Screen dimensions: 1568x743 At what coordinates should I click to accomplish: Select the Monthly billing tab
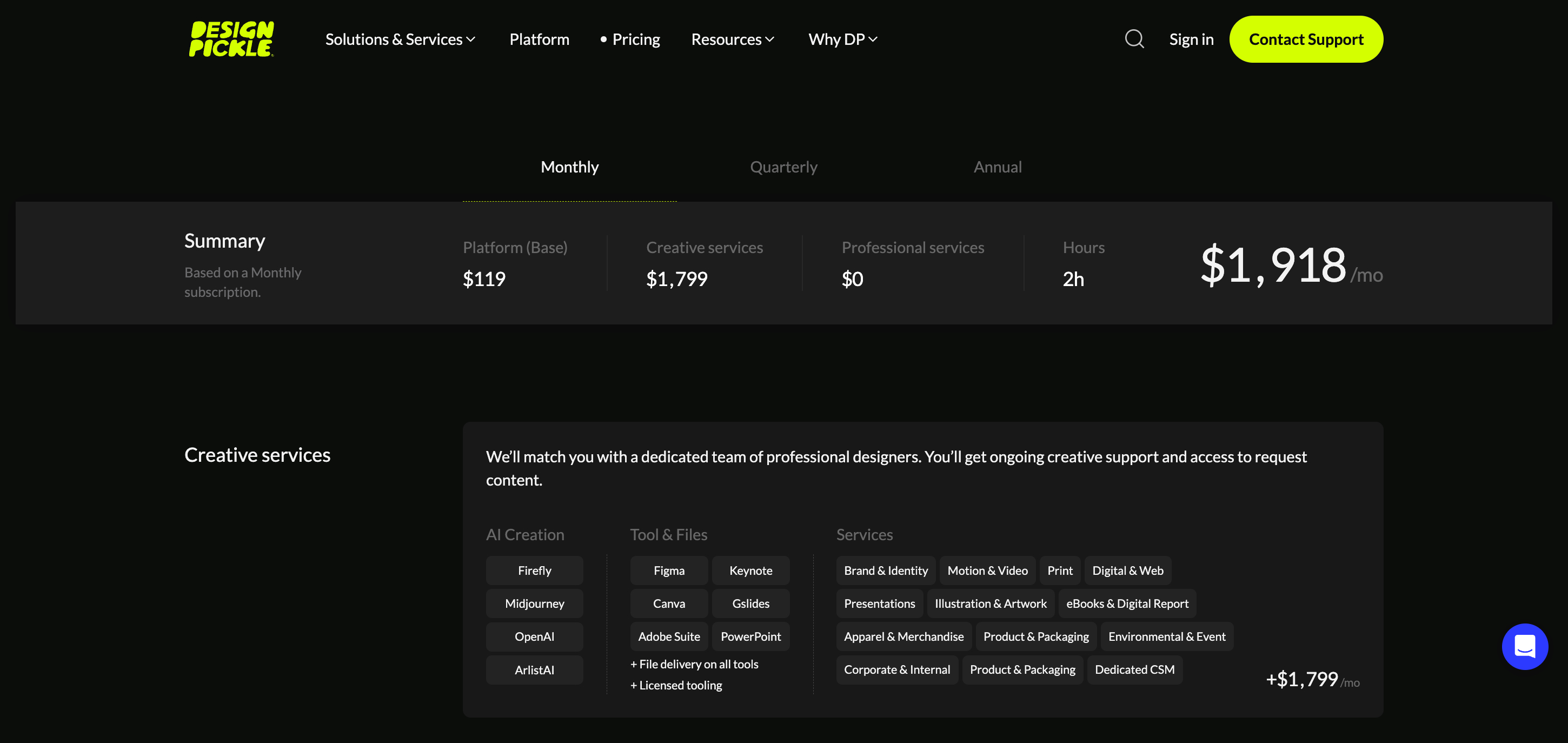569,167
